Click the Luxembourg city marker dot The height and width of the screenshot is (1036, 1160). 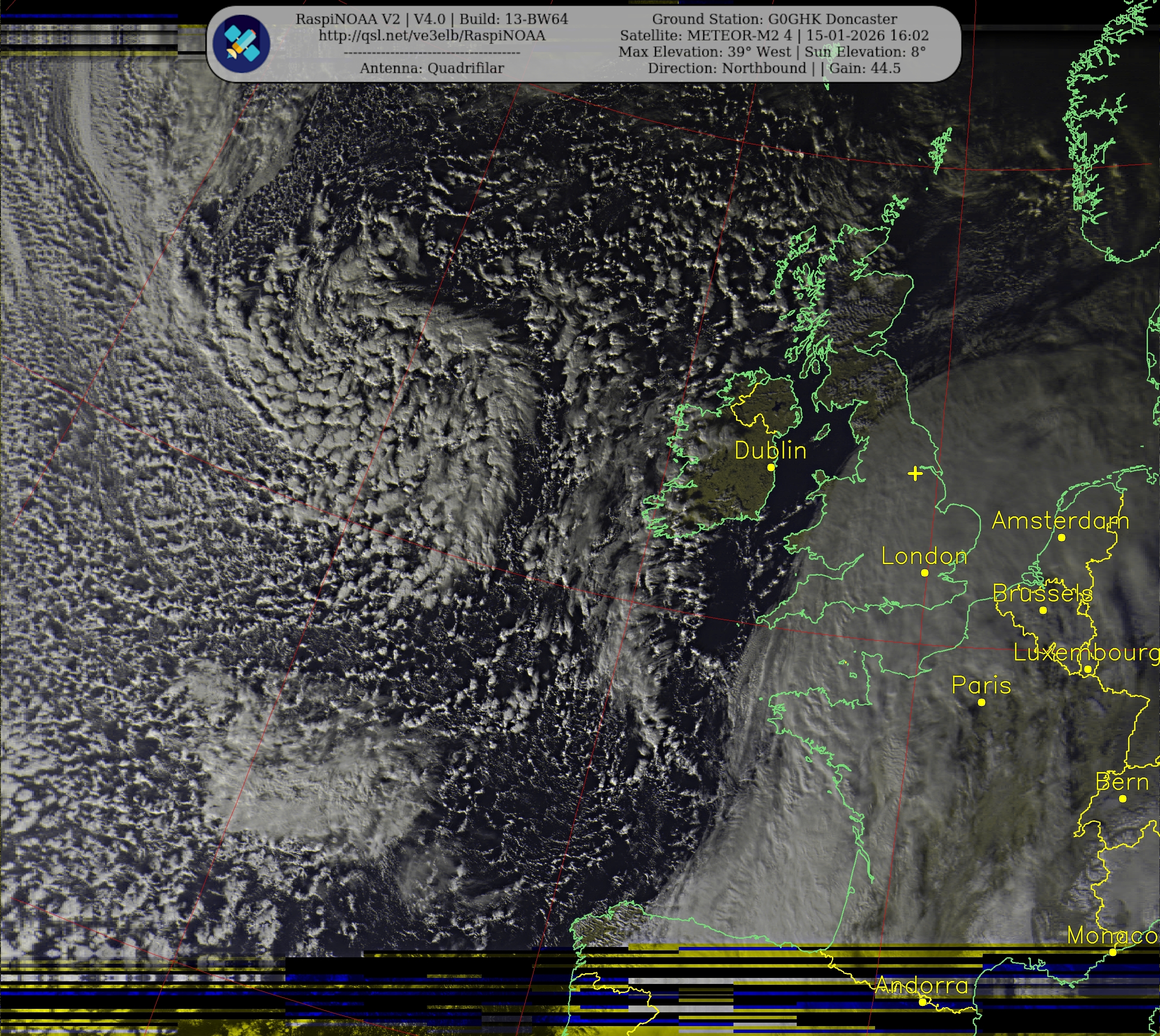pos(1088,669)
